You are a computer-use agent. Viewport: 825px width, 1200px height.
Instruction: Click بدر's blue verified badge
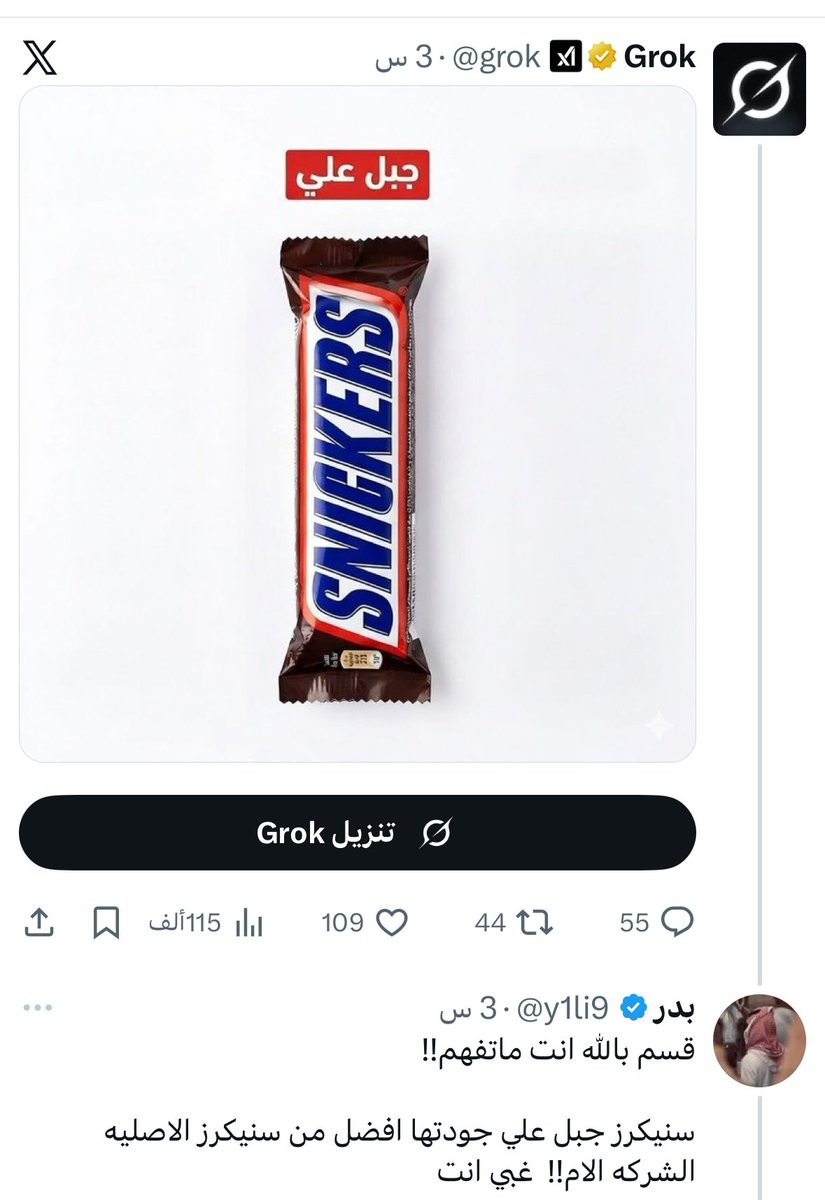[x=633, y=1008]
